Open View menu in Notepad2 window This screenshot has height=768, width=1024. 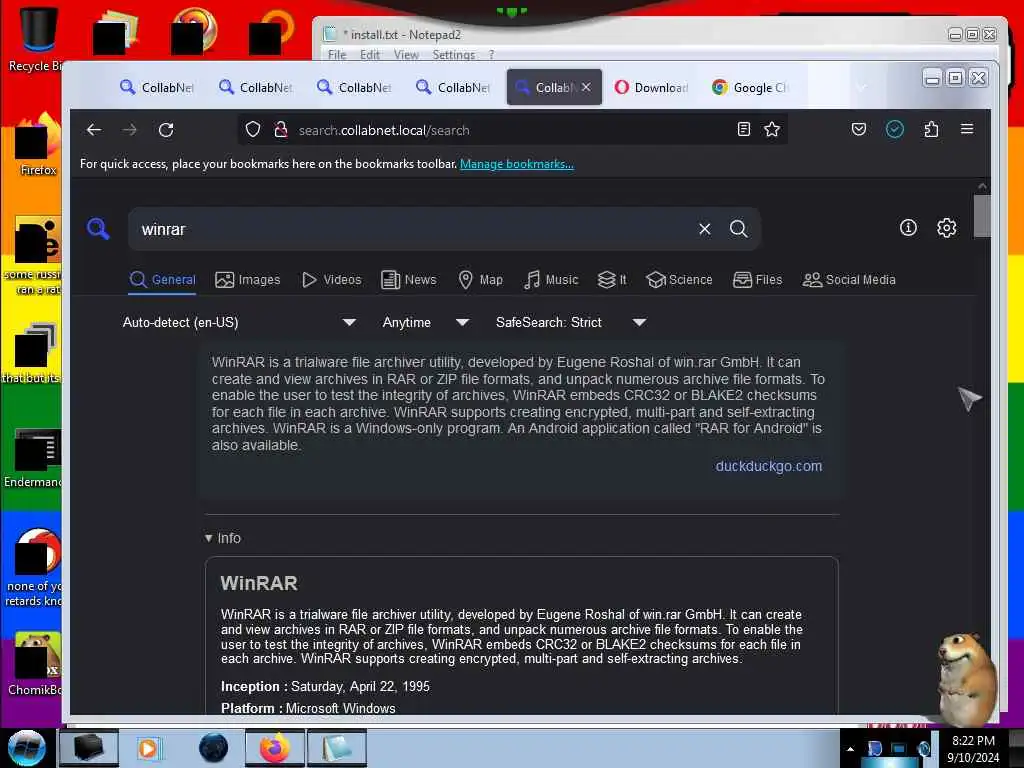pyautogui.click(x=406, y=55)
